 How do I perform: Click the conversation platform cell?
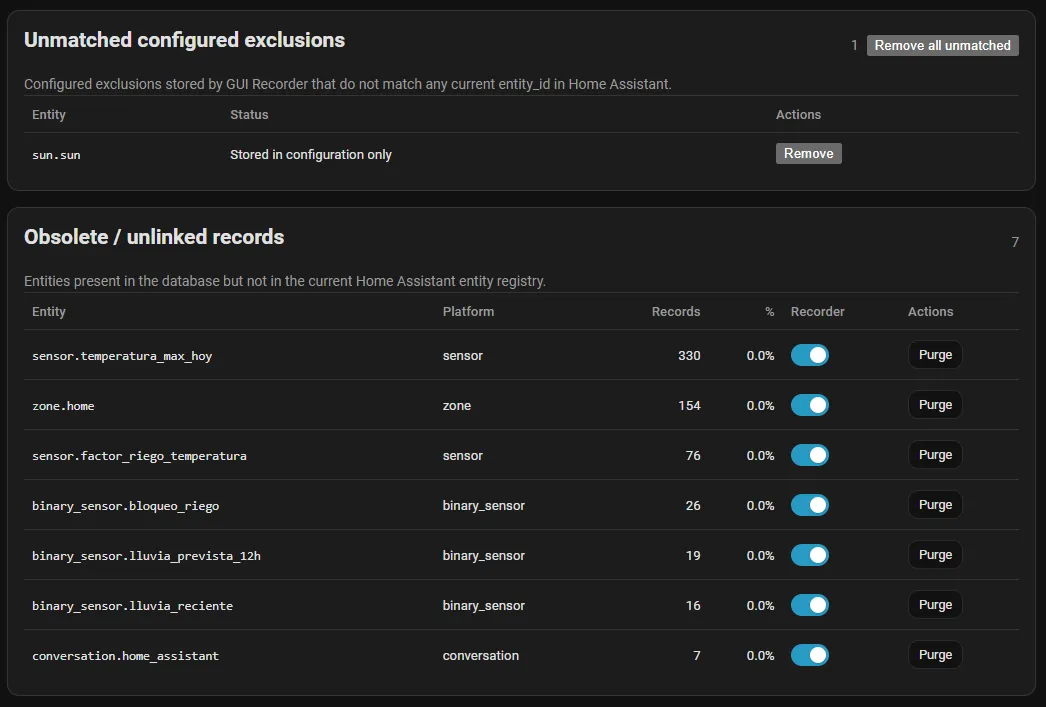tap(481, 656)
